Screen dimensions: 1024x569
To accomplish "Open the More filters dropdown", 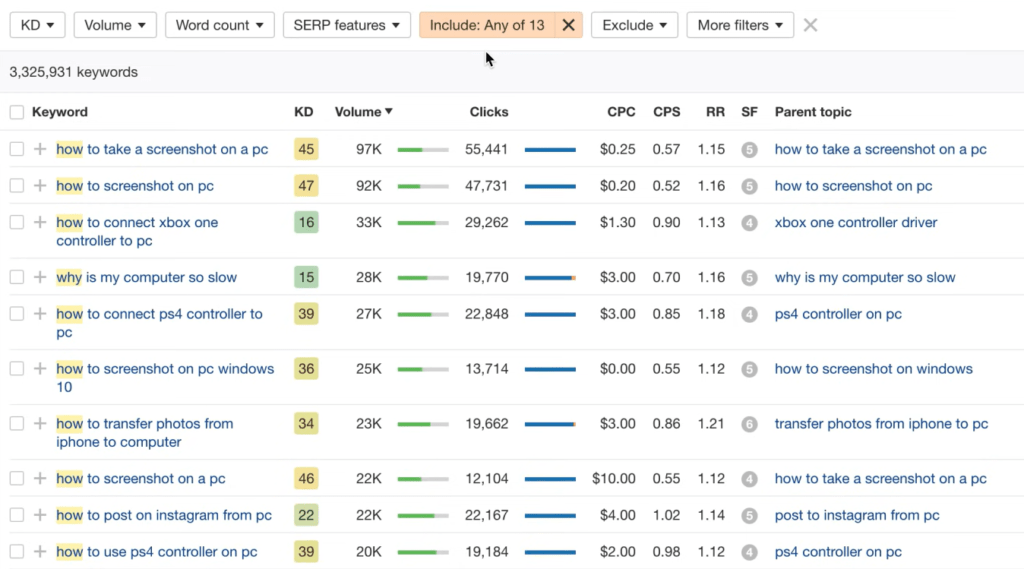I will click(740, 25).
